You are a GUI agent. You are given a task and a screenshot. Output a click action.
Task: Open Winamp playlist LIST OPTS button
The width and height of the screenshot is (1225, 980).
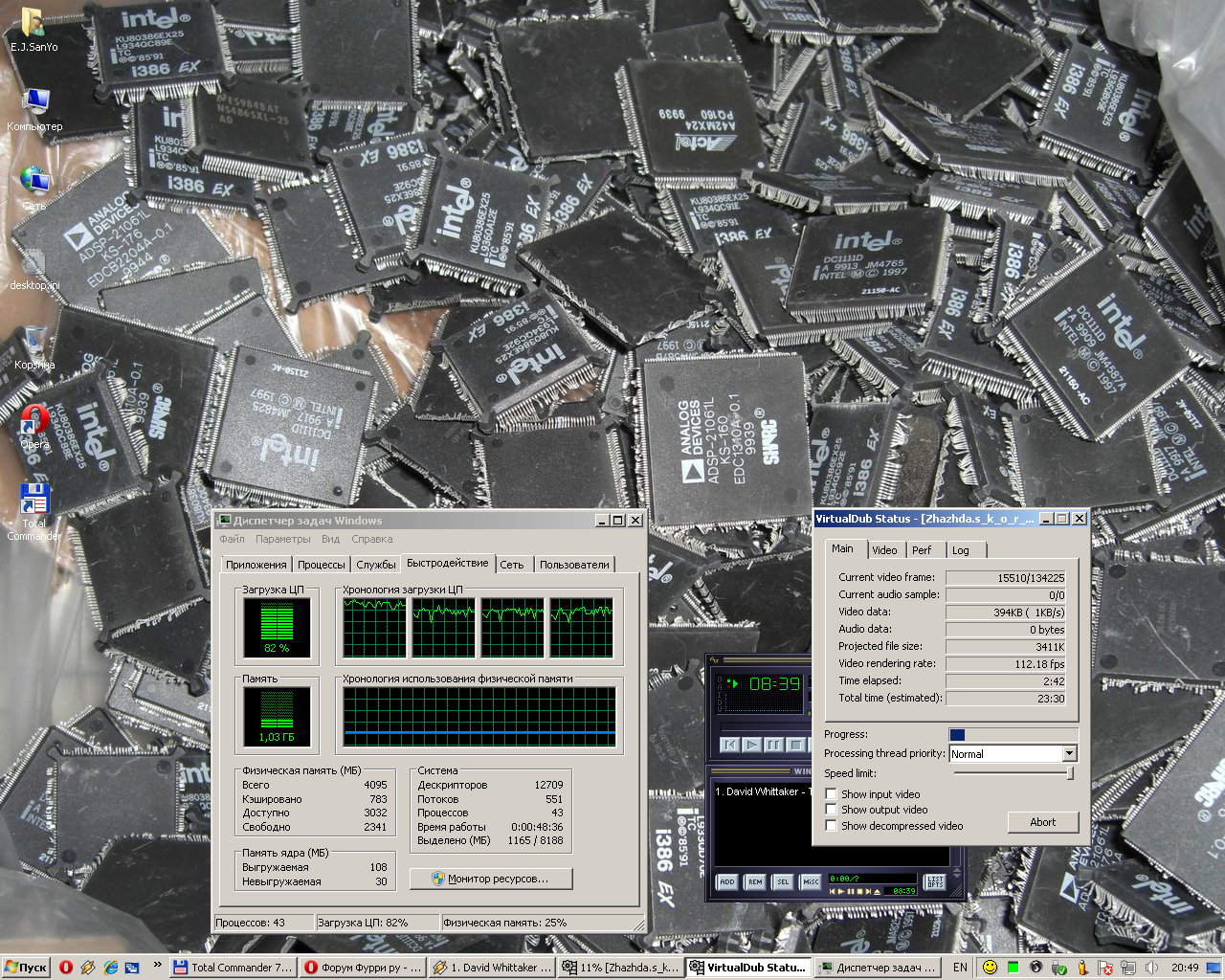[935, 881]
